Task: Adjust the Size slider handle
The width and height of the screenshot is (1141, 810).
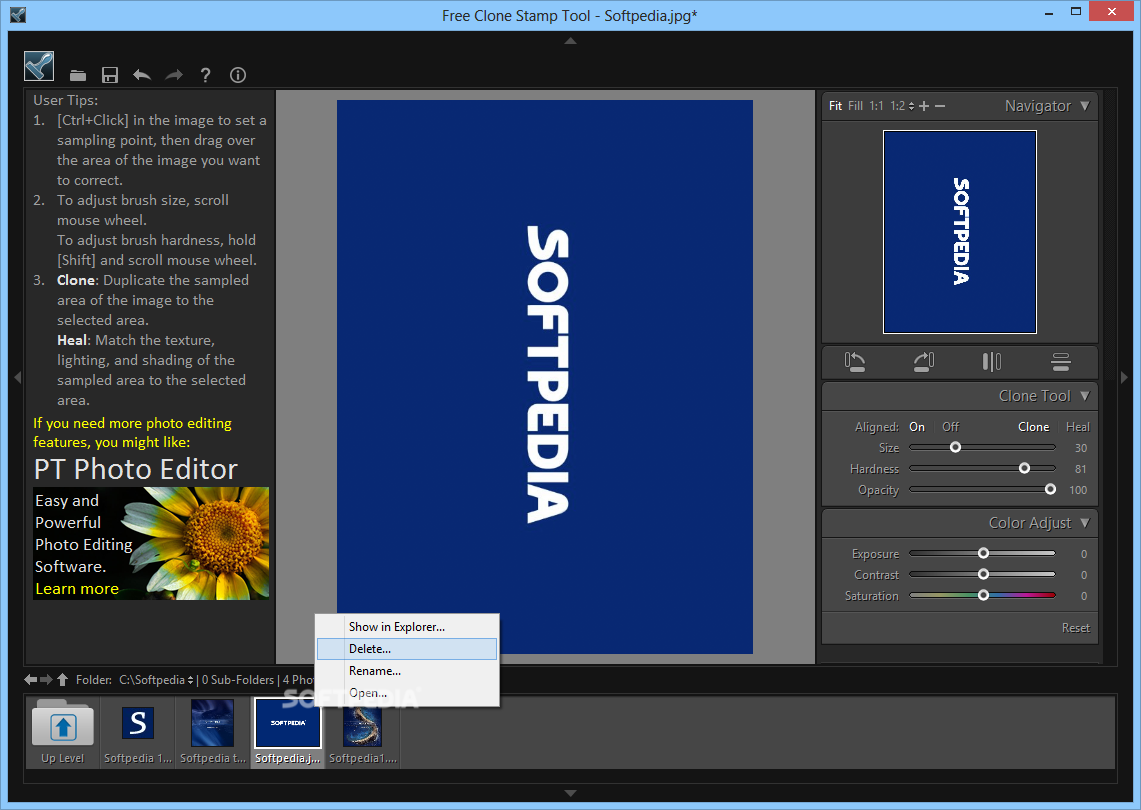Action: 955,448
